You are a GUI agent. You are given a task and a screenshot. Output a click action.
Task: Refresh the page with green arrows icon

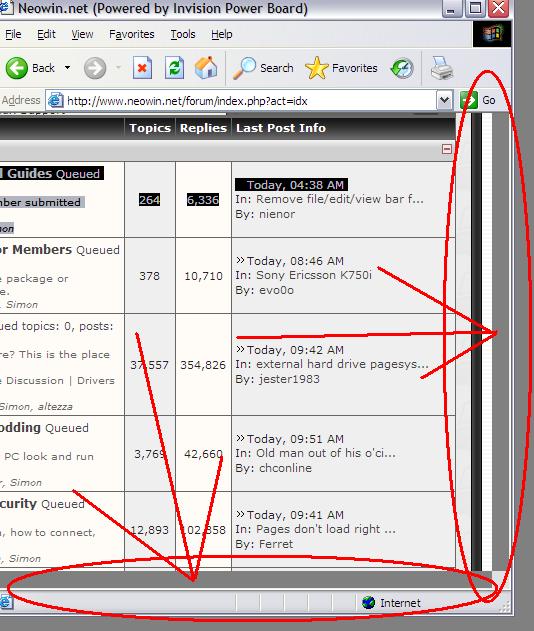point(174,68)
